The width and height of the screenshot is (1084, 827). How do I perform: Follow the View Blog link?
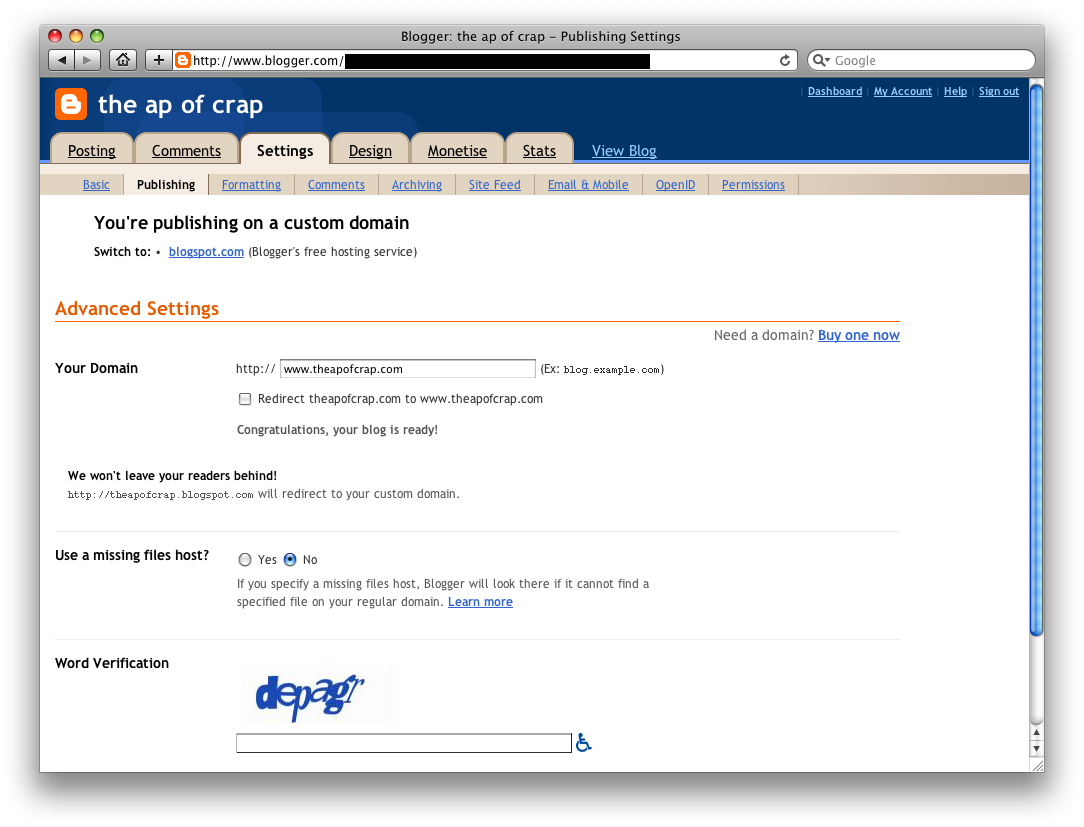point(624,151)
